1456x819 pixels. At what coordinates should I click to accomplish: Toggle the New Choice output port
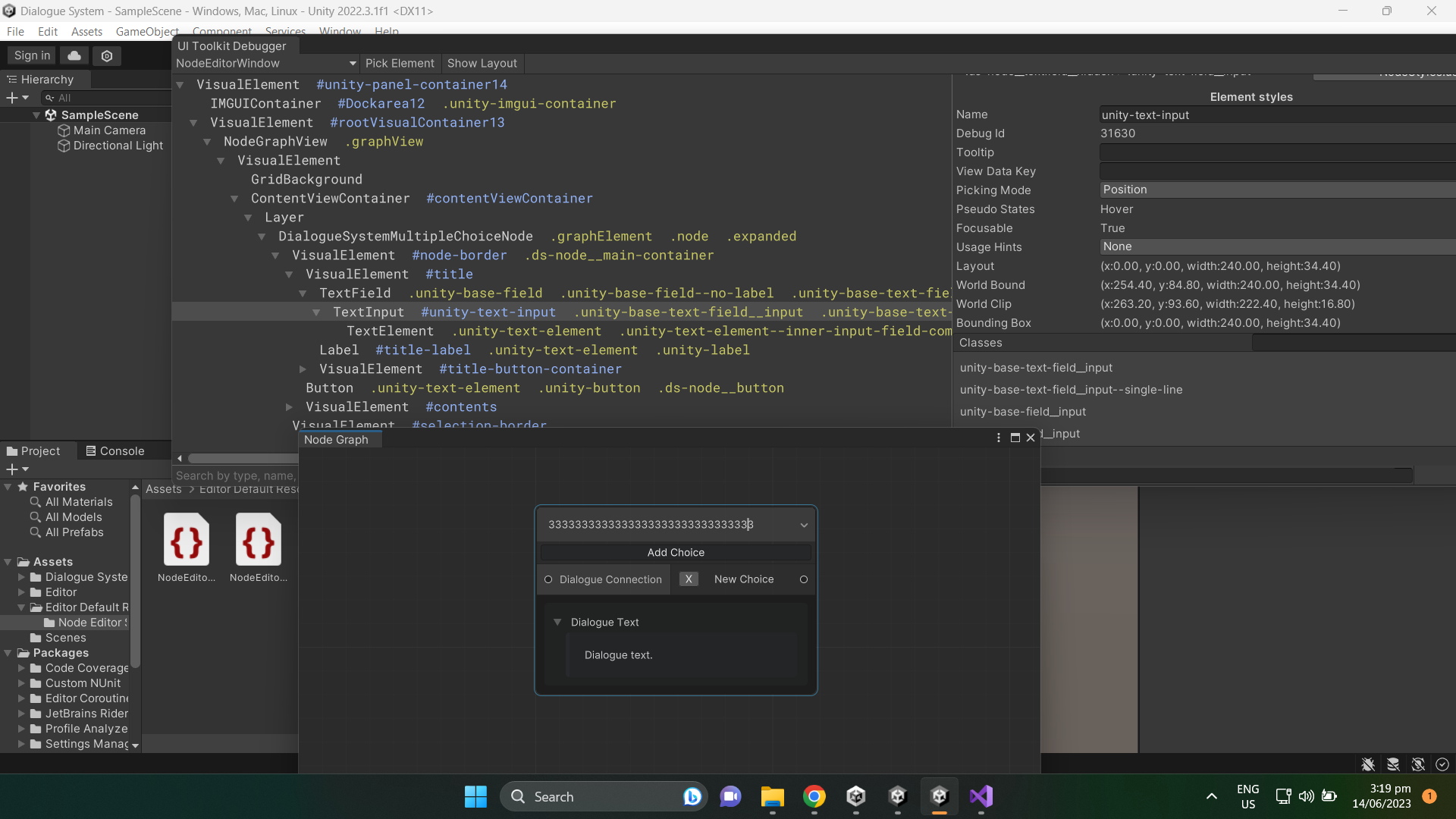tap(804, 579)
